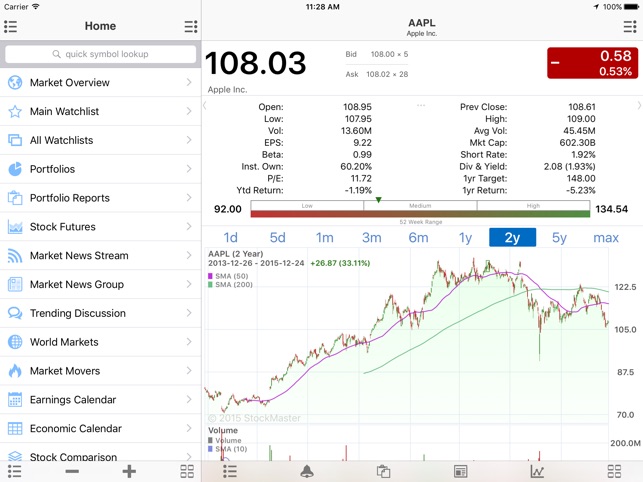
Task: Open Market News Group list item
Action: [100, 284]
